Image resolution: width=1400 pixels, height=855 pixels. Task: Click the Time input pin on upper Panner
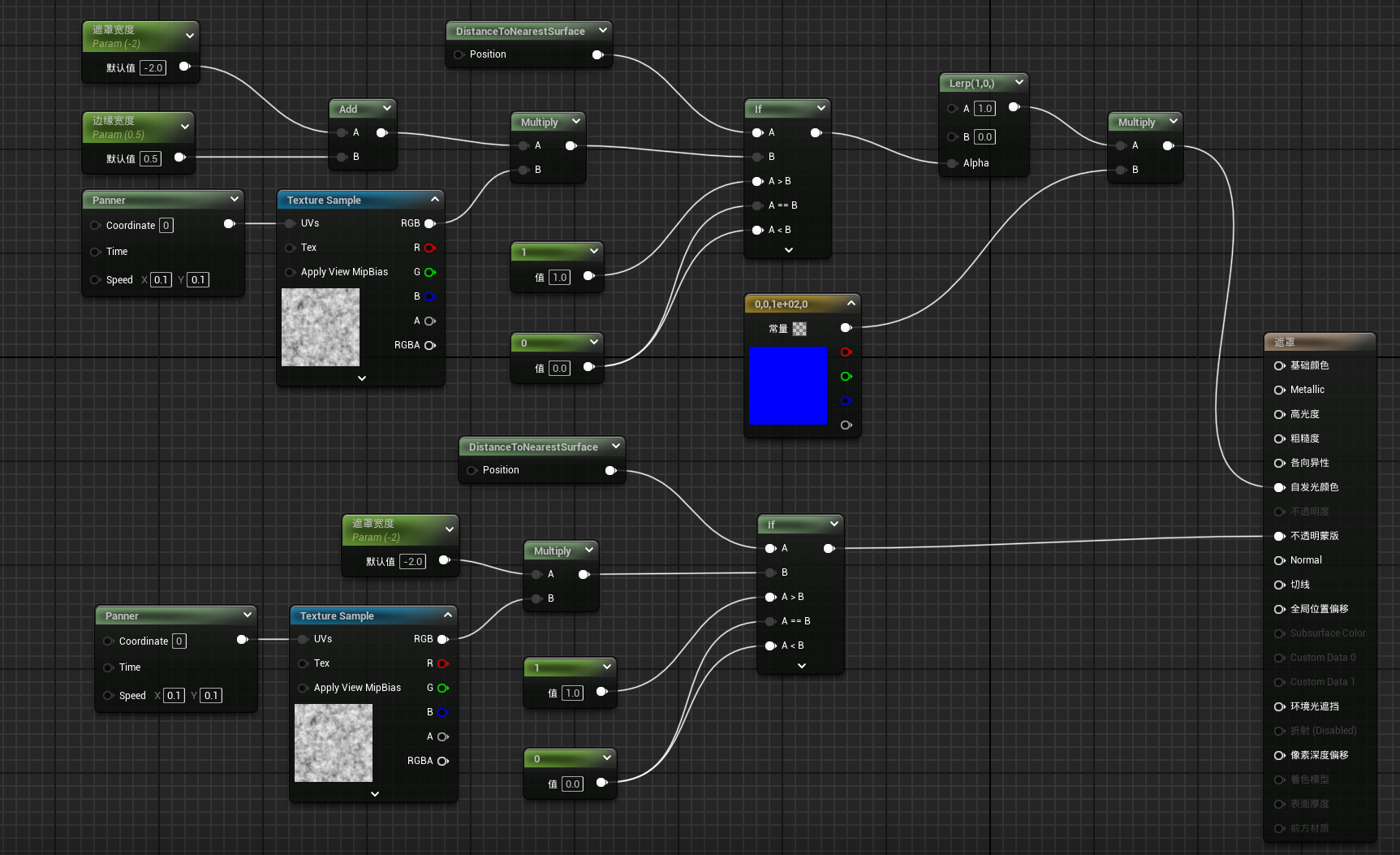pos(96,252)
